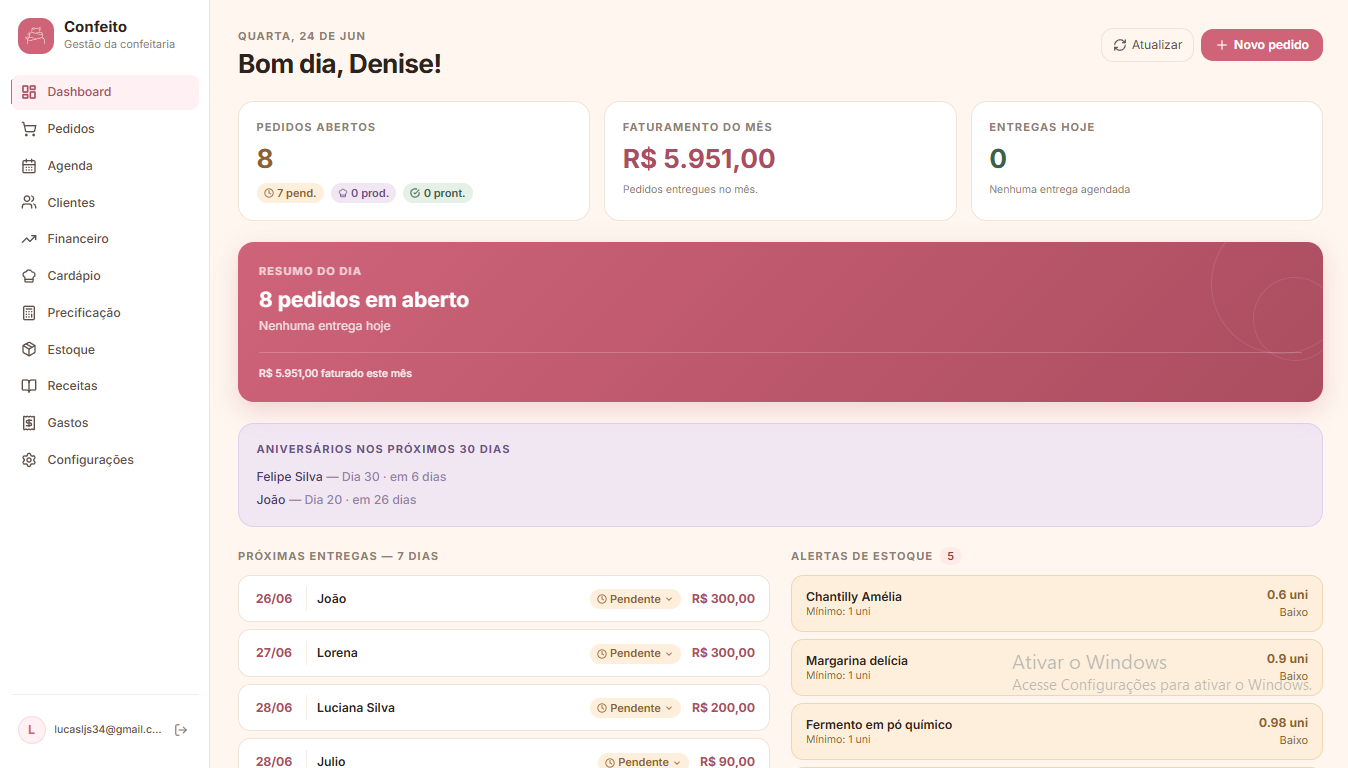Create a new order with Novo pedido
1348x768 pixels.
tap(1262, 45)
